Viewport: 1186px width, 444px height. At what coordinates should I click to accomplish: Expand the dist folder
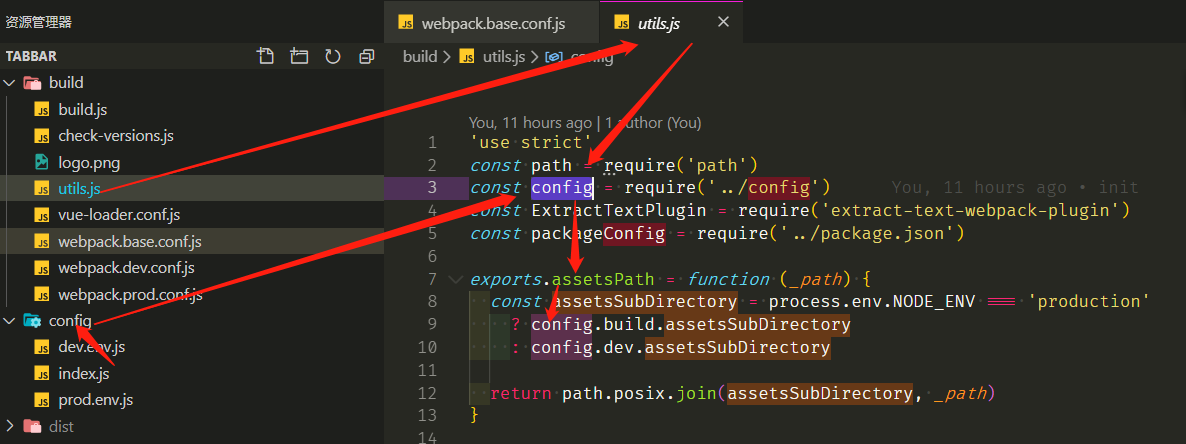pos(8,427)
